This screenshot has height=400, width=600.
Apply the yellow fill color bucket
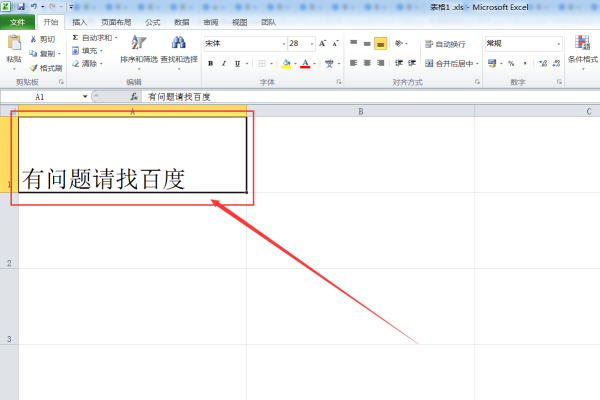[286, 64]
